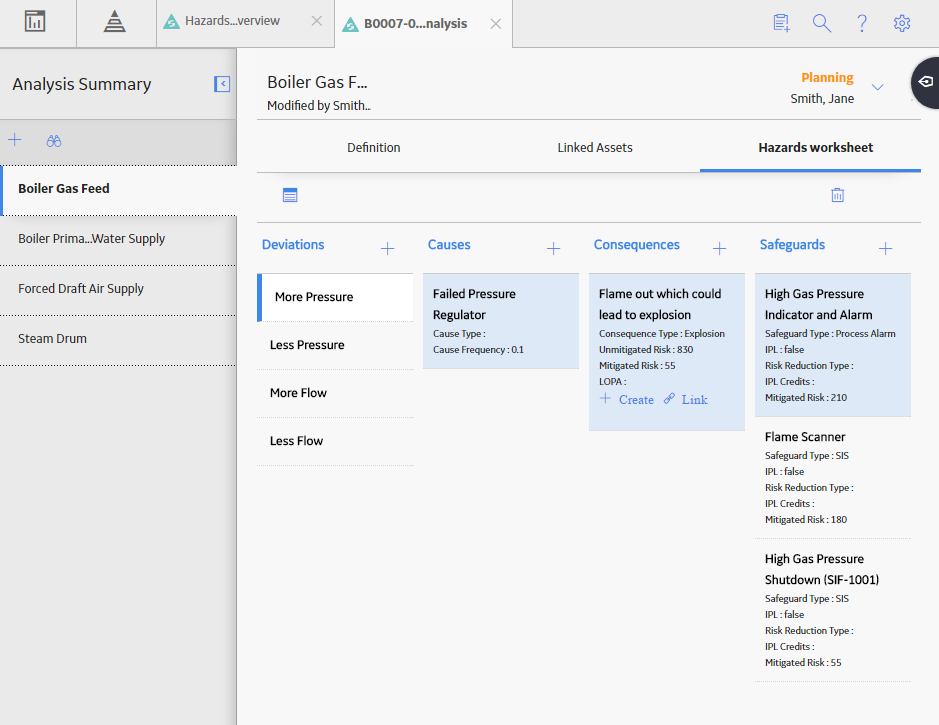Open the settings gear icon
The image size is (939, 725).
pos(902,23)
